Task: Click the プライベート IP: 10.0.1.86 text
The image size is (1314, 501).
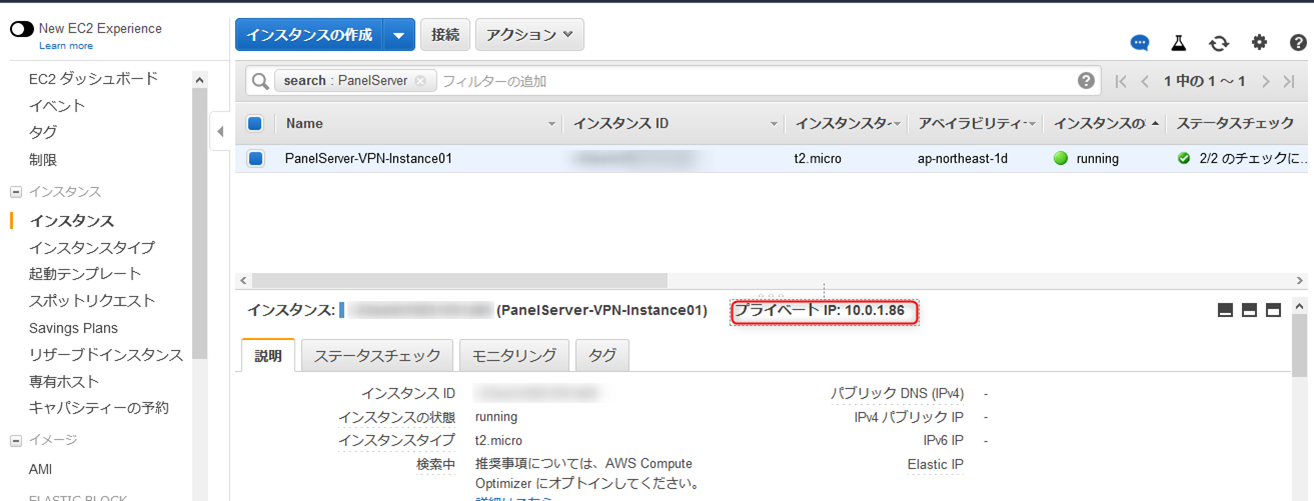Action: 820,311
